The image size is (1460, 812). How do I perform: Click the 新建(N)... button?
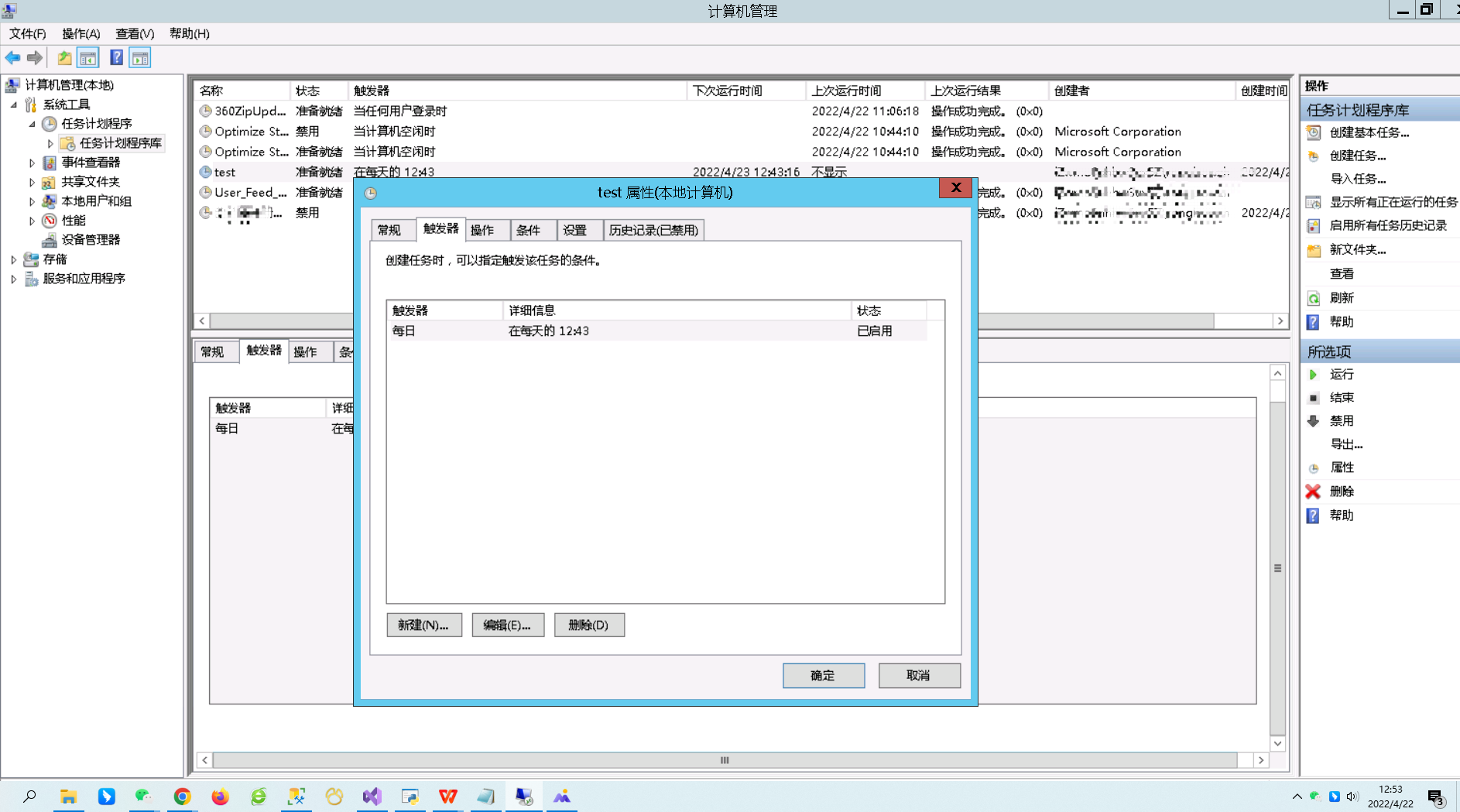coord(423,625)
